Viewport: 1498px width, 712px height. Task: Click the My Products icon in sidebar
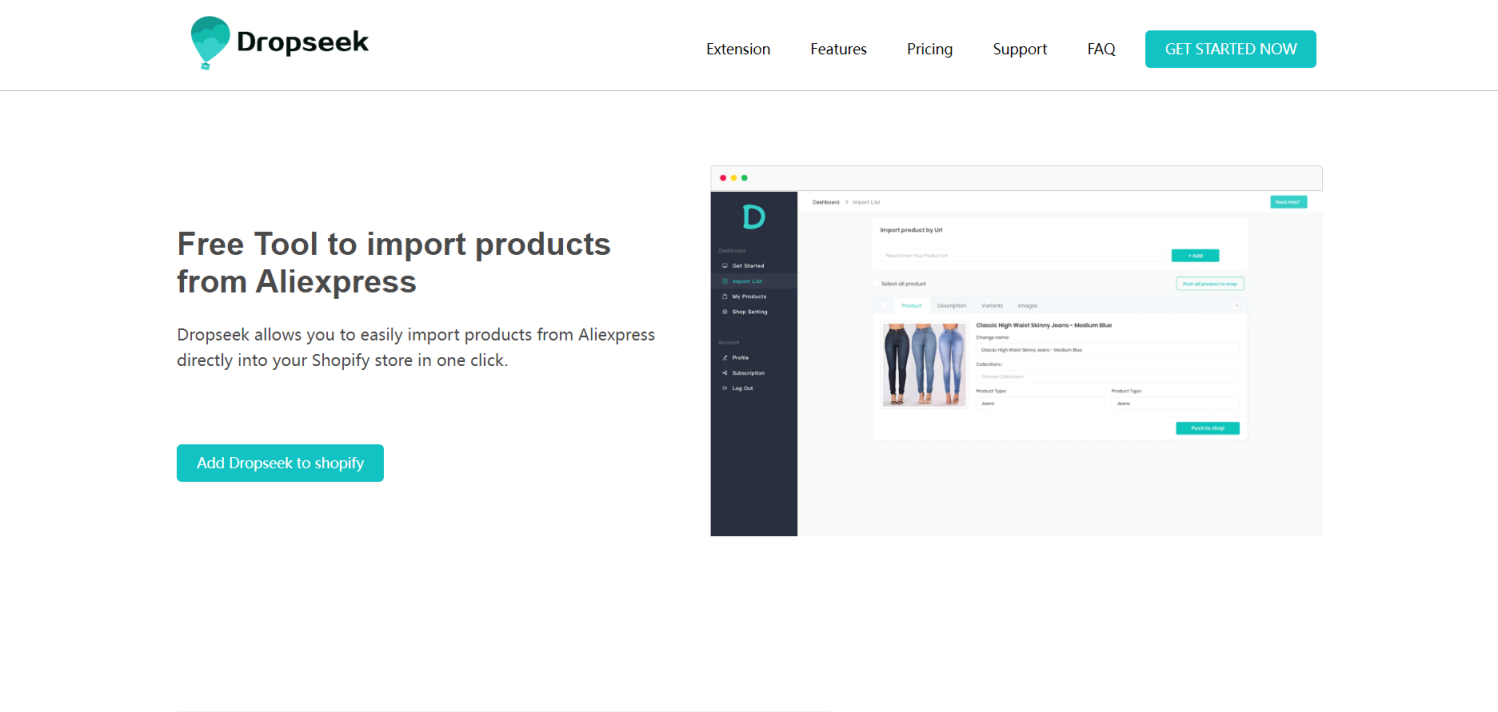[x=723, y=296]
